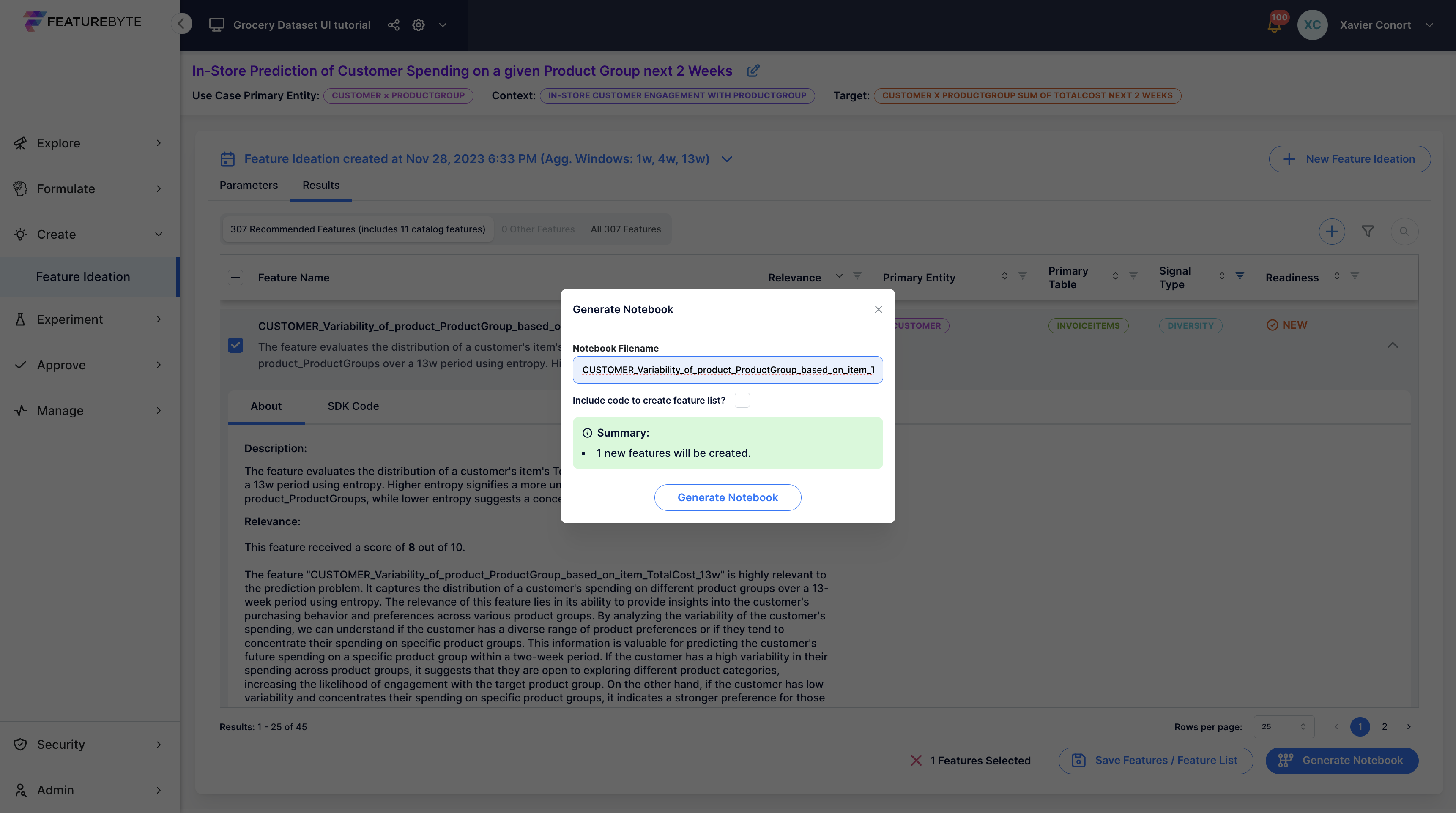
Task: Toggle Include code to create feature list checkbox
Action: [x=742, y=400]
